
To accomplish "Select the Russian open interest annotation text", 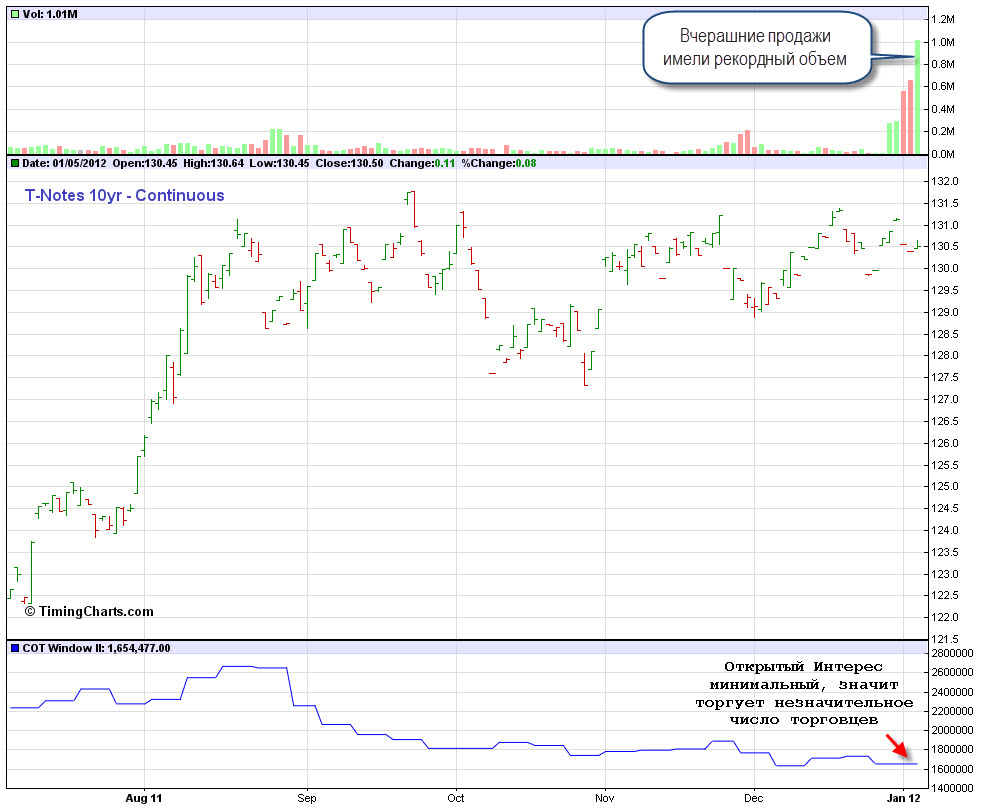I will (804, 693).
